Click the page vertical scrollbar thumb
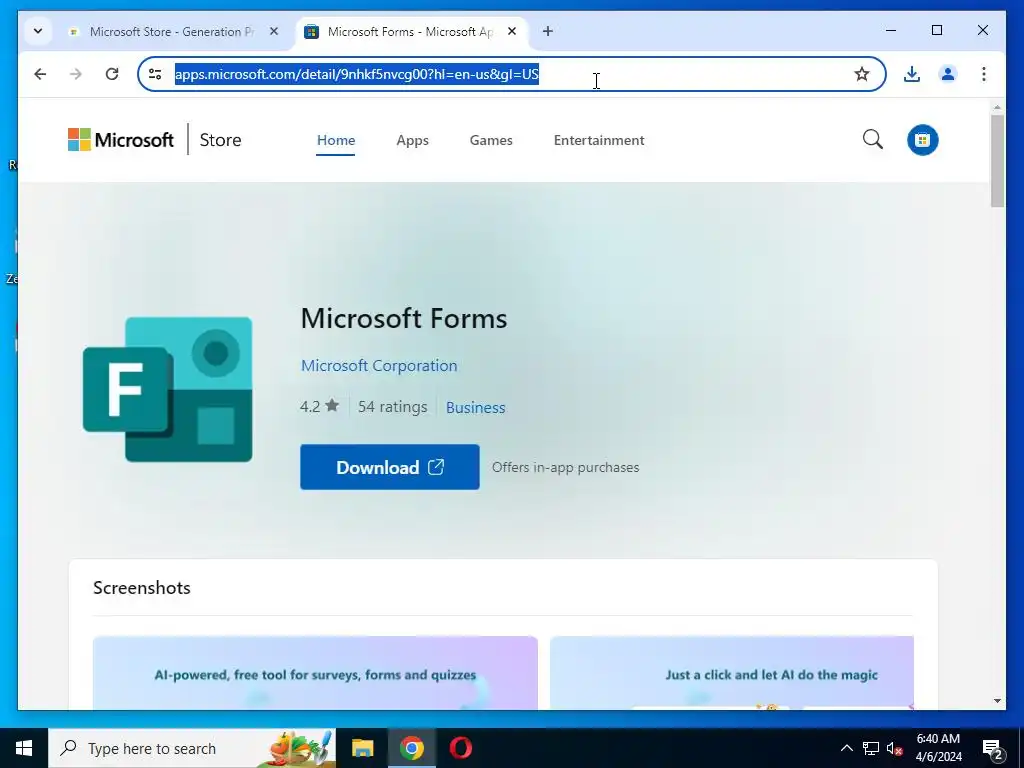 tap(997, 161)
